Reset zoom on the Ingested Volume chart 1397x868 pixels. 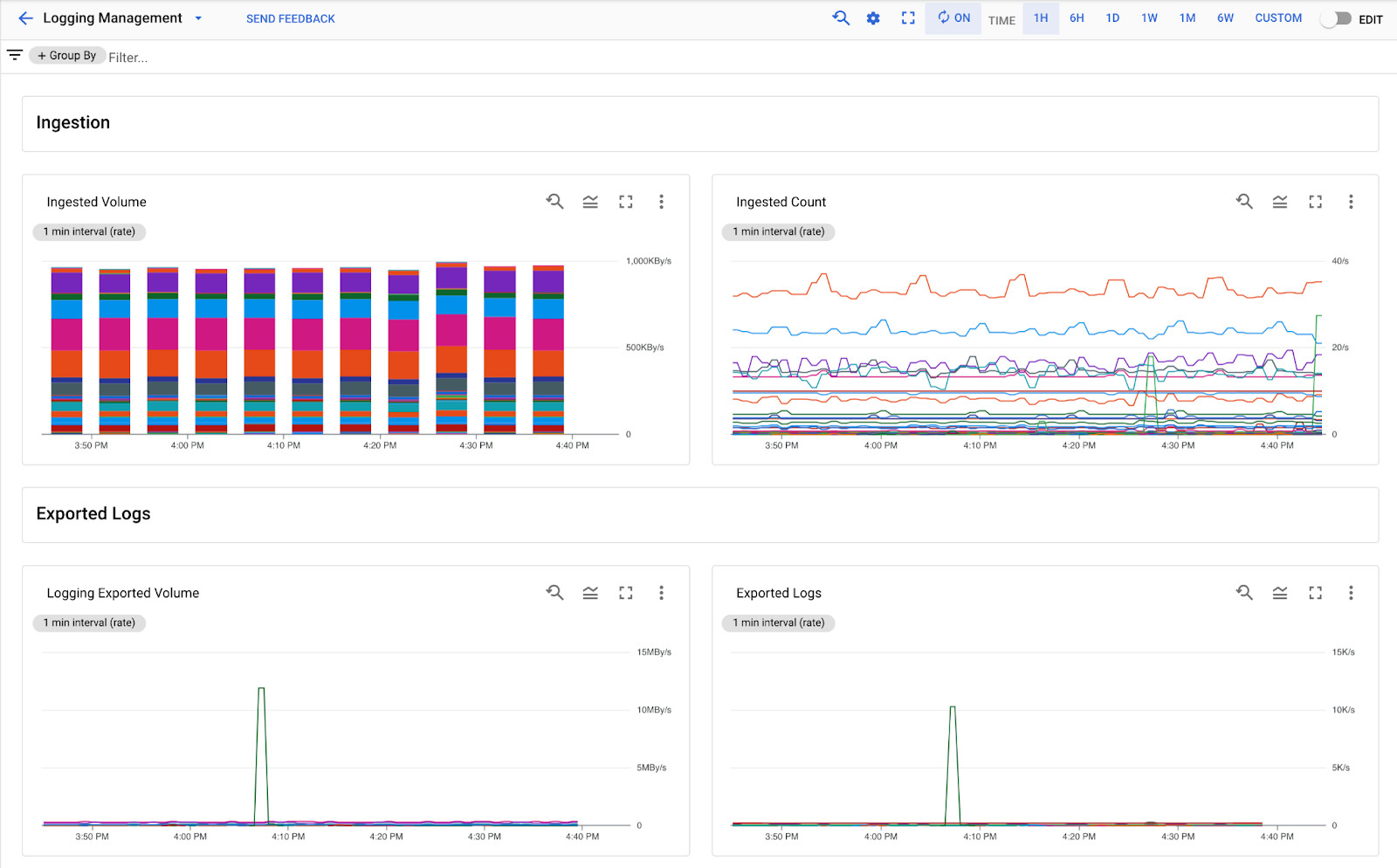pyautogui.click(x=554, y=202)
